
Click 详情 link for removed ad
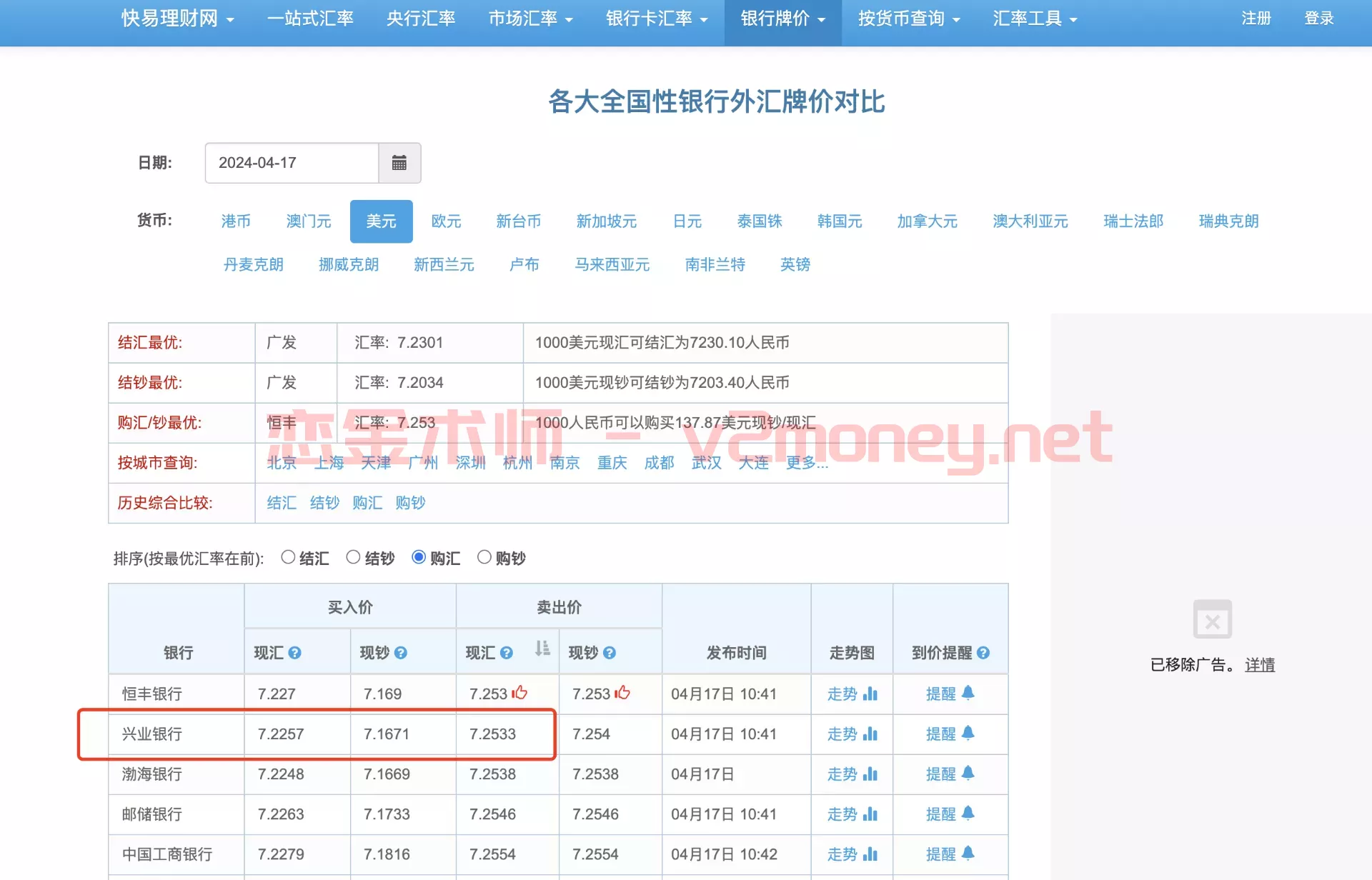(x=1260, y=665)
